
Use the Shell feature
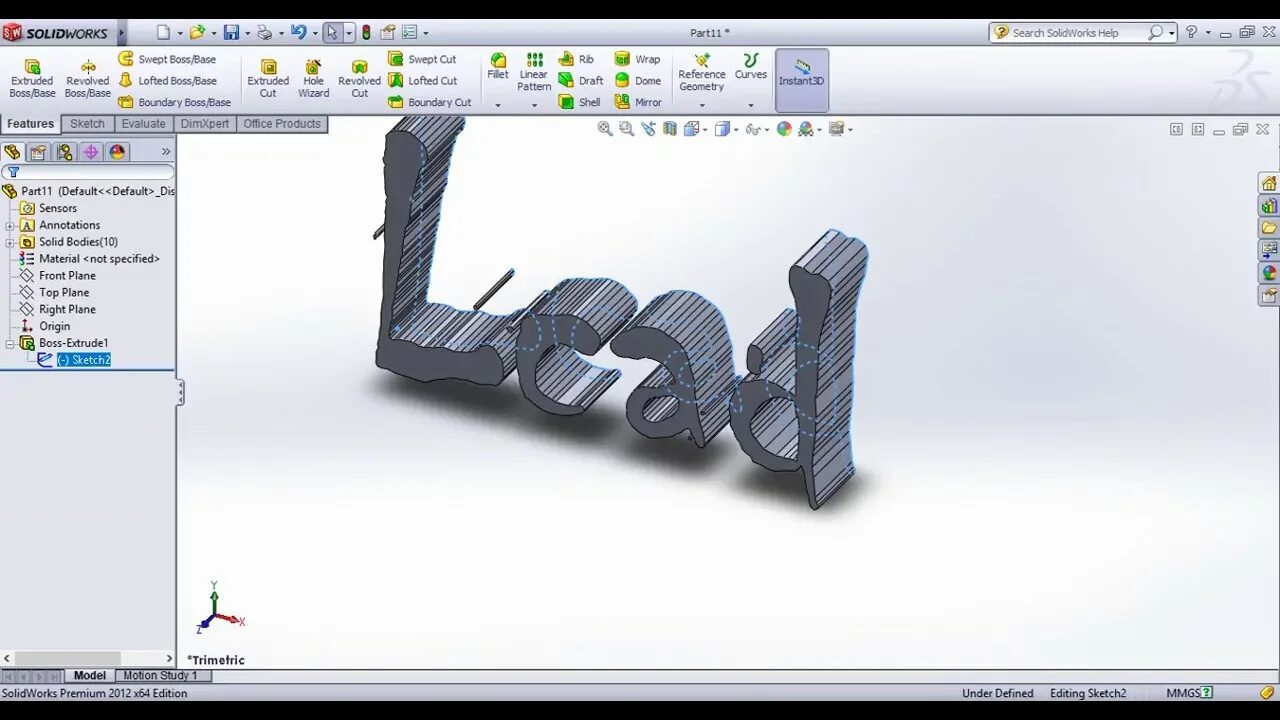tap(580, 102)
